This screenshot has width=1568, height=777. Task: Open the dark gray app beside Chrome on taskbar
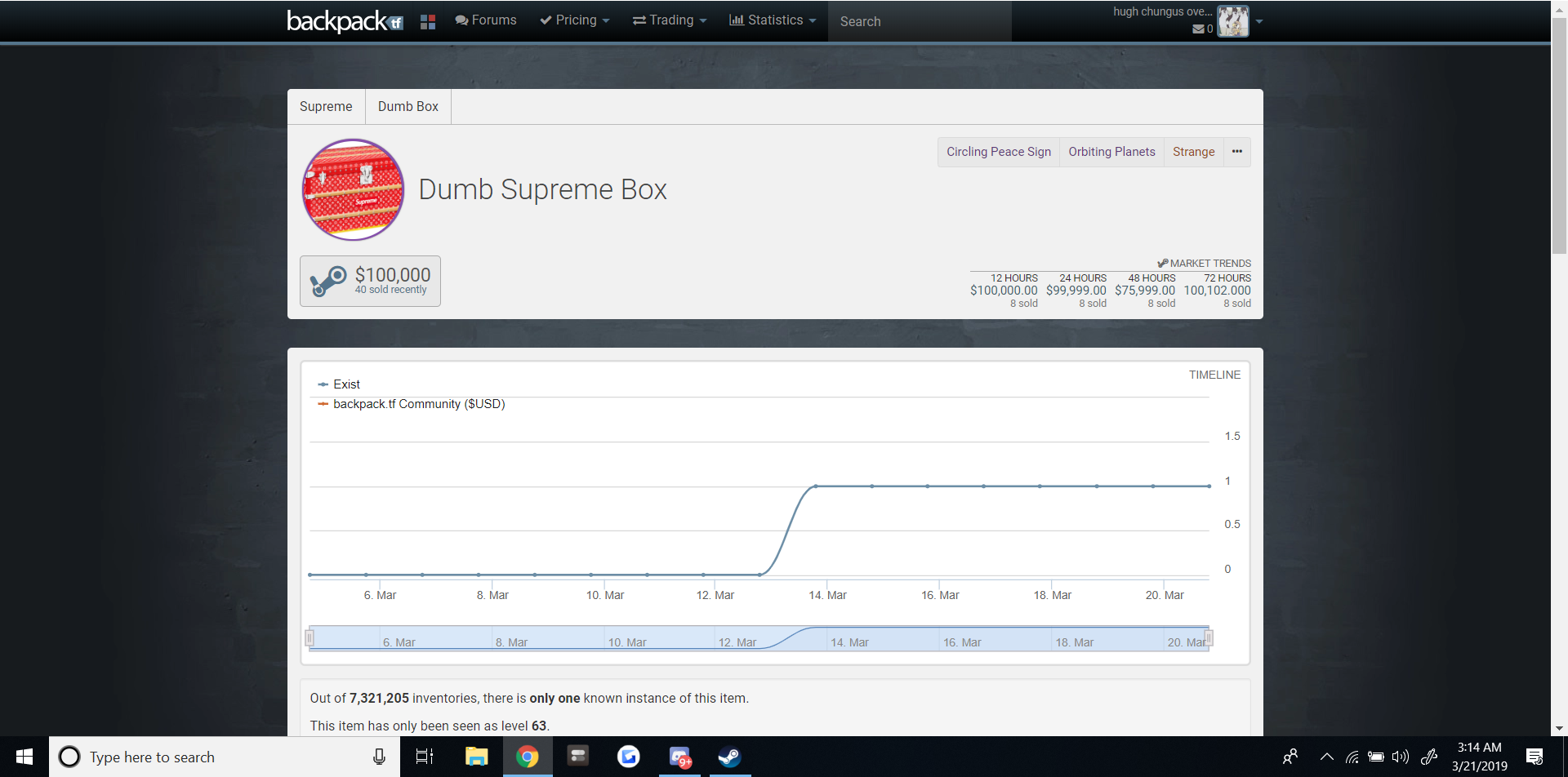578,757
